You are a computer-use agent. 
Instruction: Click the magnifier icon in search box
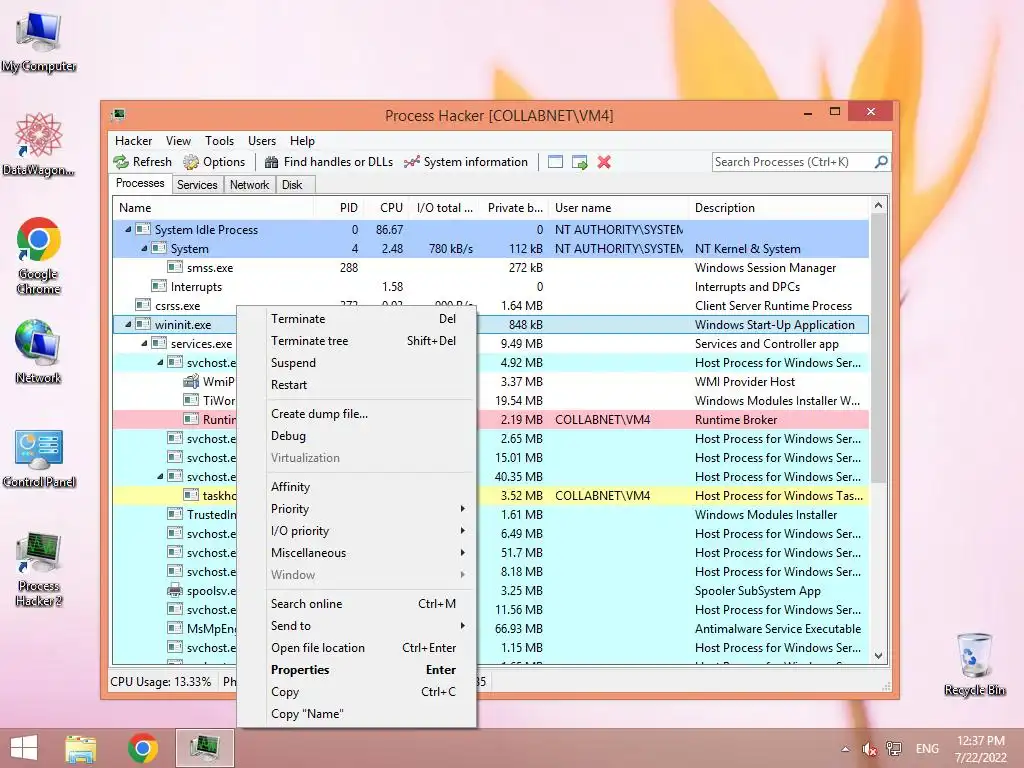click(881, 161)
